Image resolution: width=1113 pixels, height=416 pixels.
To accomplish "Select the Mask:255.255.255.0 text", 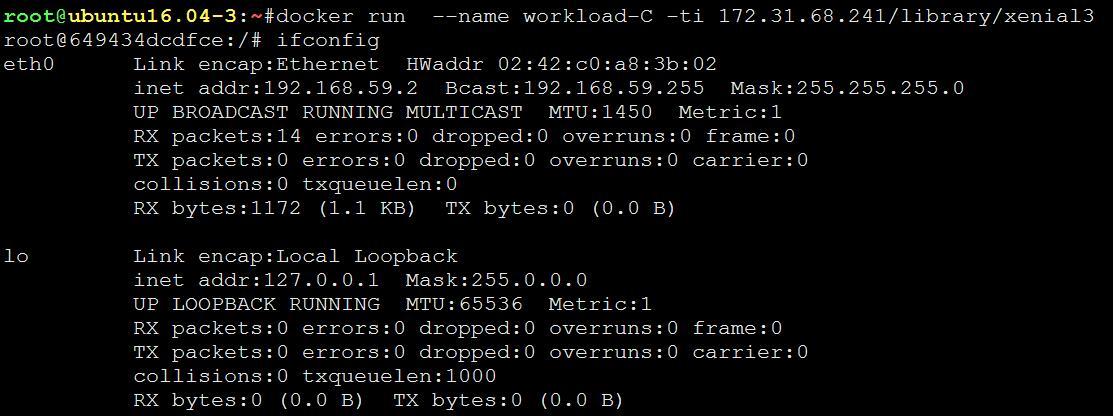I will (x=848, y=89).
